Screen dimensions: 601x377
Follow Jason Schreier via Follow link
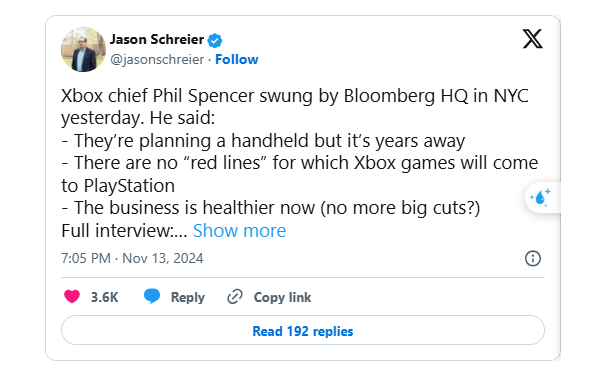(x=236, y=59)
